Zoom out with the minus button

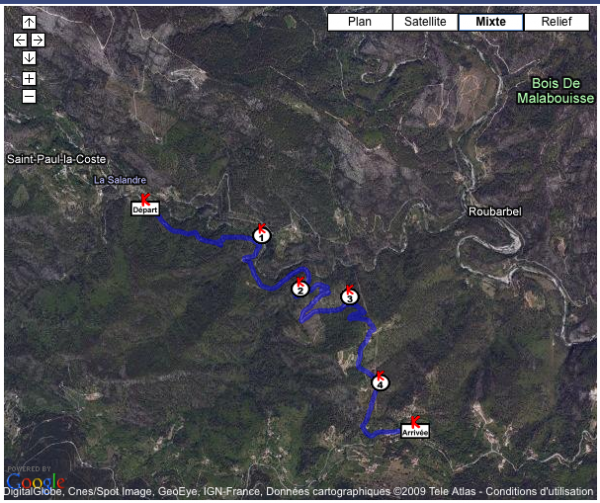pyautogui.click(x=29, y=96)
